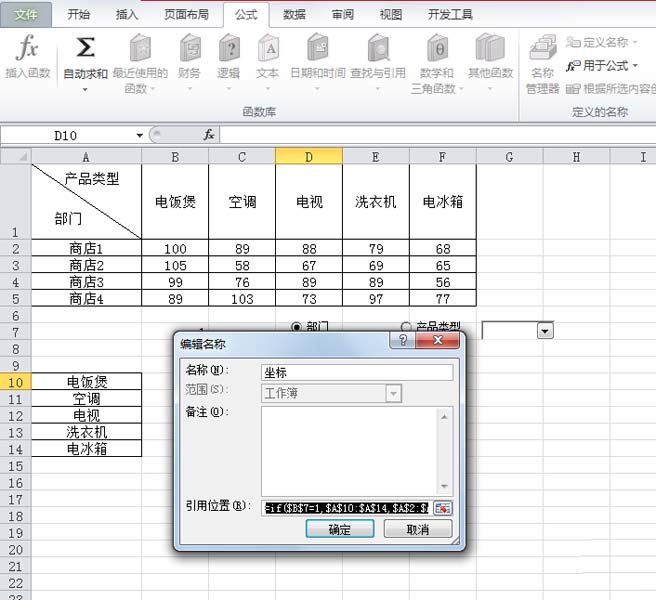Open the Logical (逻辑) functions book
The height and width of the screenshot is (600, 656).
pyautogui.click(x=229, y=63)
